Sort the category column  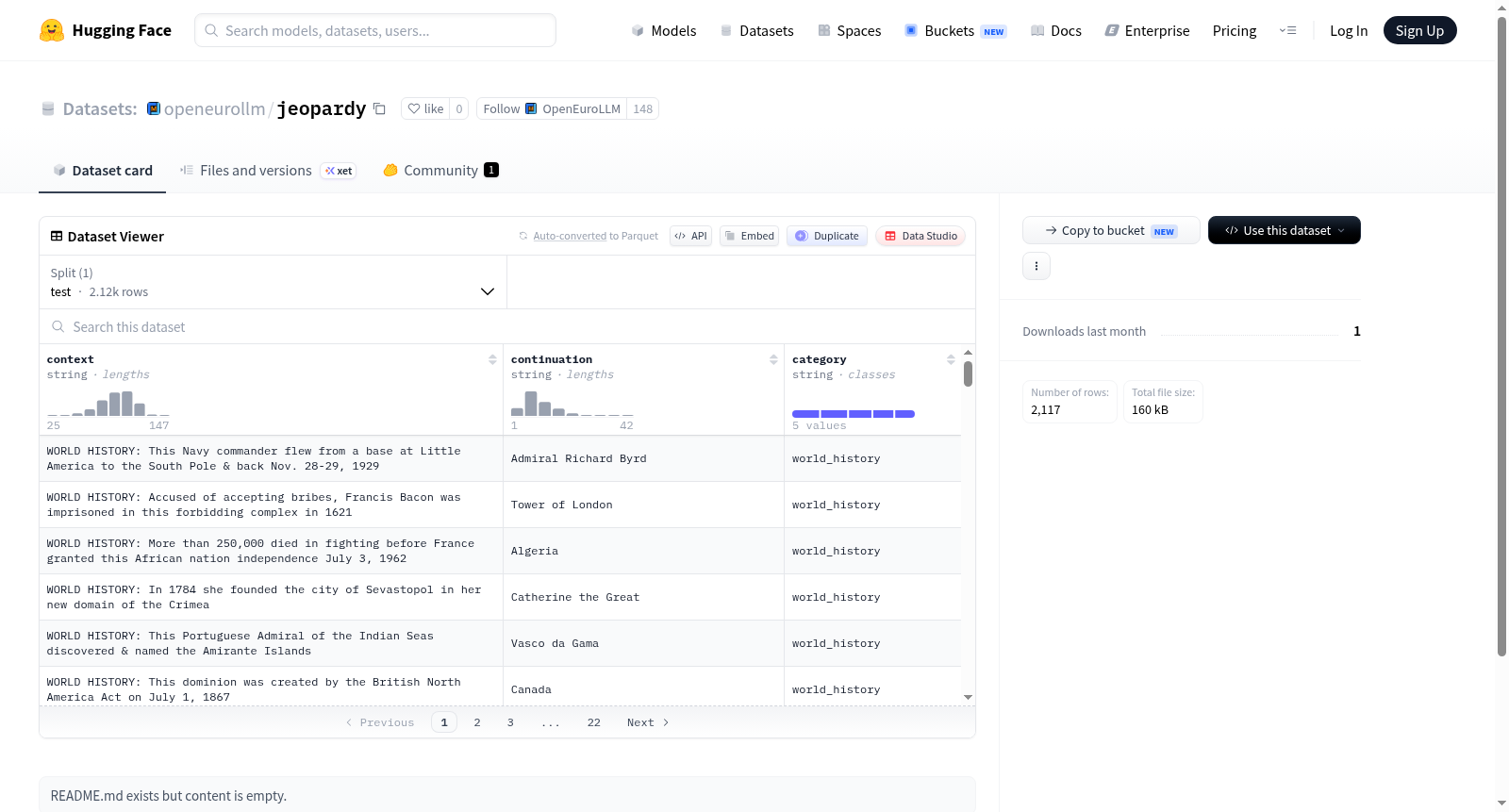coord(951,359)
